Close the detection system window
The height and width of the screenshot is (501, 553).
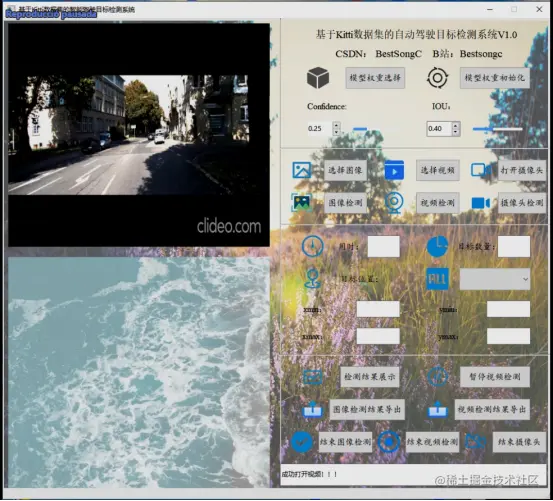coord(539,10)
